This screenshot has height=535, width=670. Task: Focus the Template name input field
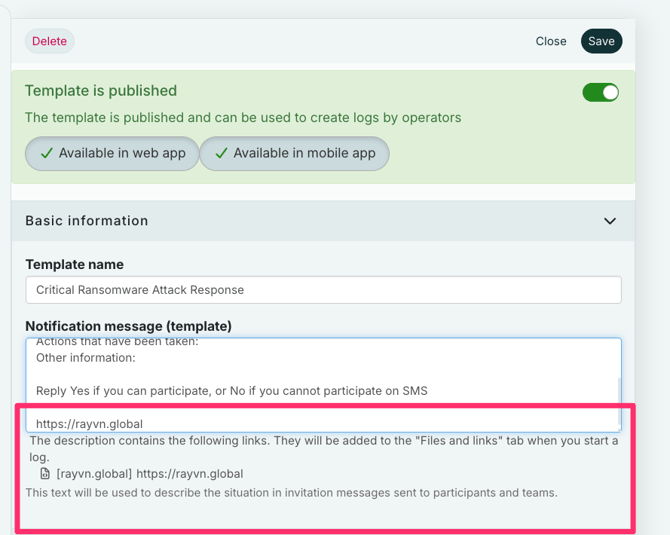tap(323, 290)
